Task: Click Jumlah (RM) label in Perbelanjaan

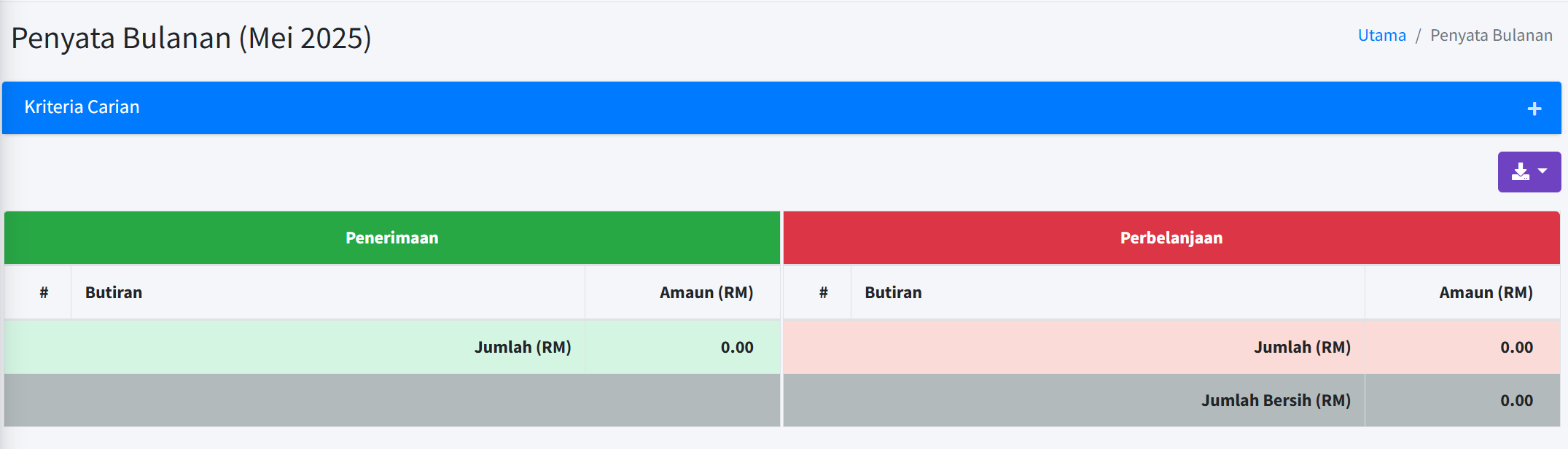Action: tap(1301, 347)
